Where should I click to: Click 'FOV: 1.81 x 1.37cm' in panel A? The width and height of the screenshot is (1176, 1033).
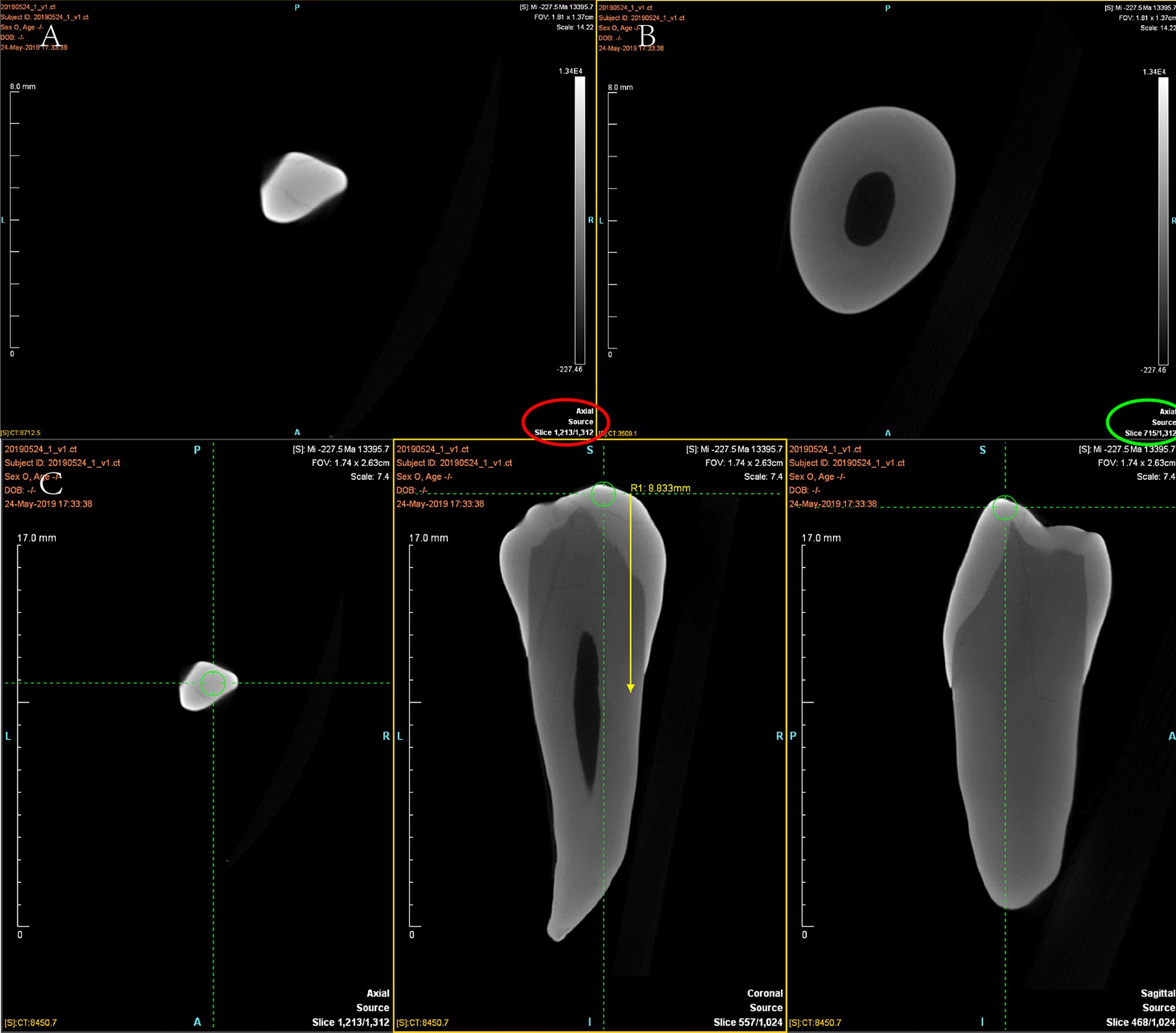[x=564, y=17]
